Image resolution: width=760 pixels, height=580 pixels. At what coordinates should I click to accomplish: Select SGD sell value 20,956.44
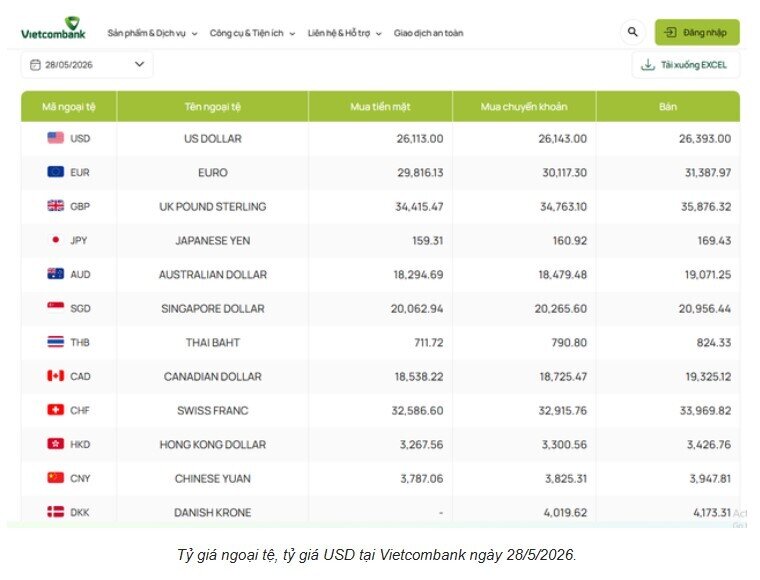pos(705,309)
